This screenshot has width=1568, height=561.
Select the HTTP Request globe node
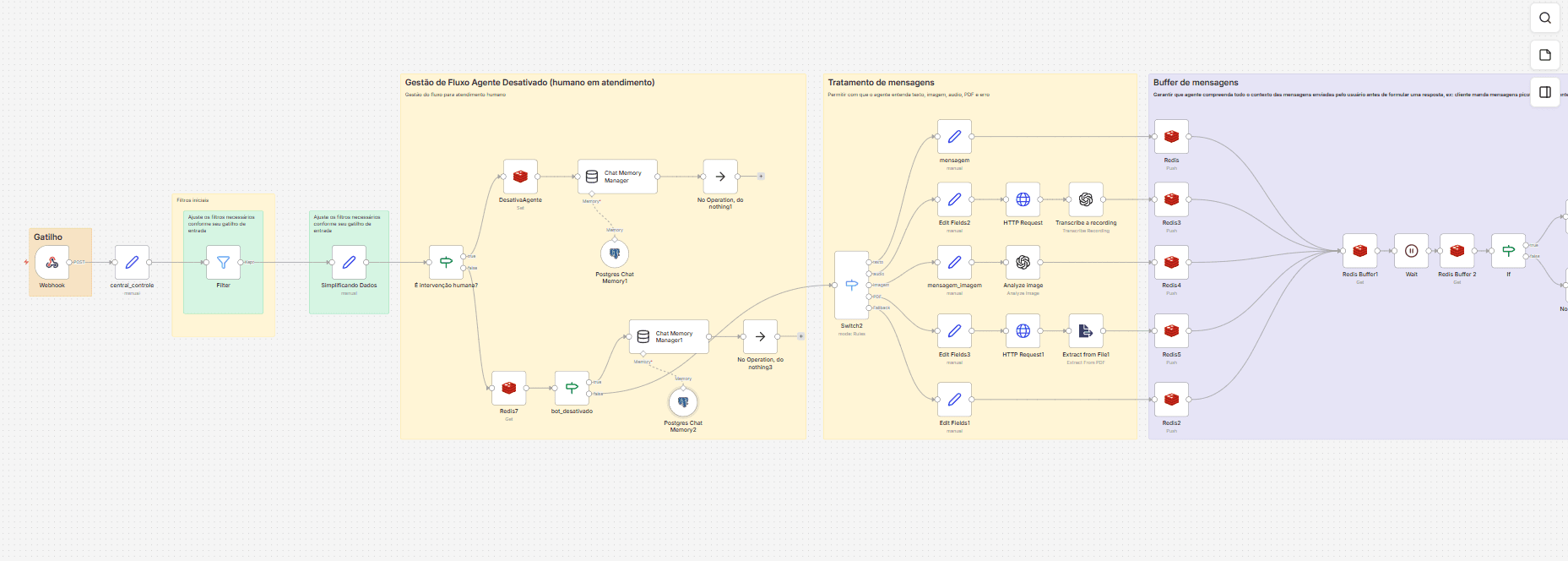click(x=1023, y=199)
